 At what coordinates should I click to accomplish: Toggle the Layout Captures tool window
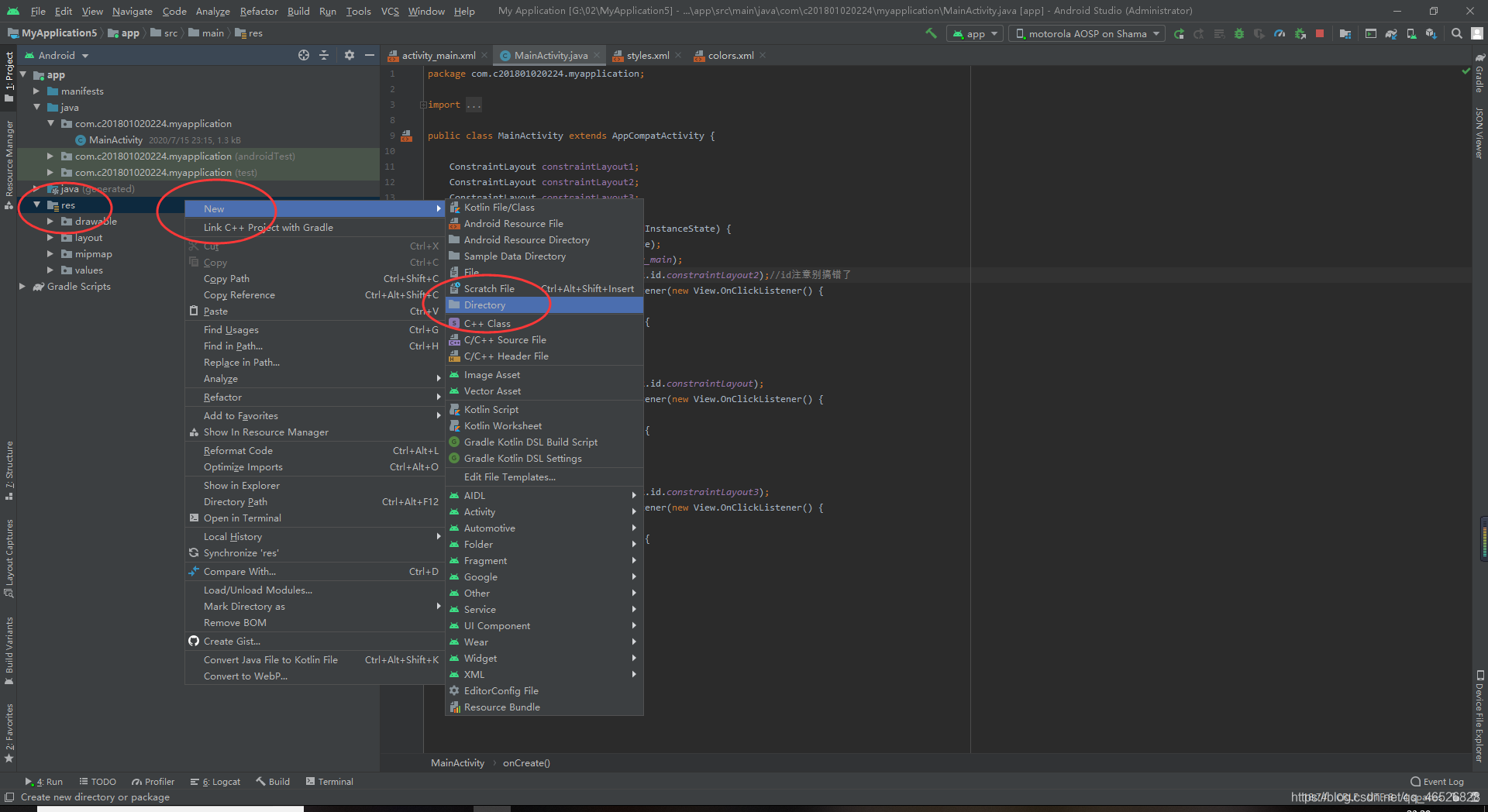point(9,559)
